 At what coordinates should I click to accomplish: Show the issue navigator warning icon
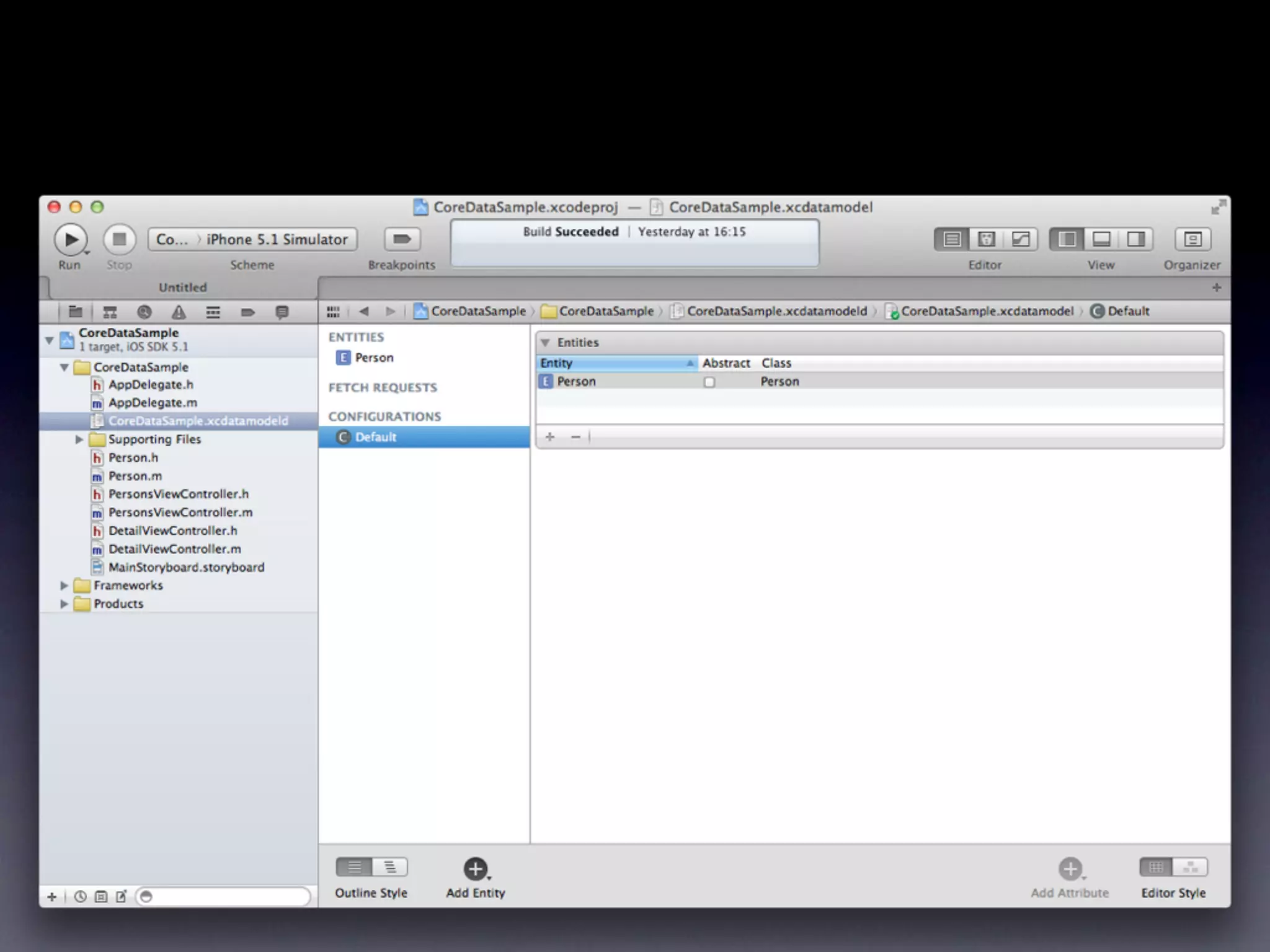(179, 312)
